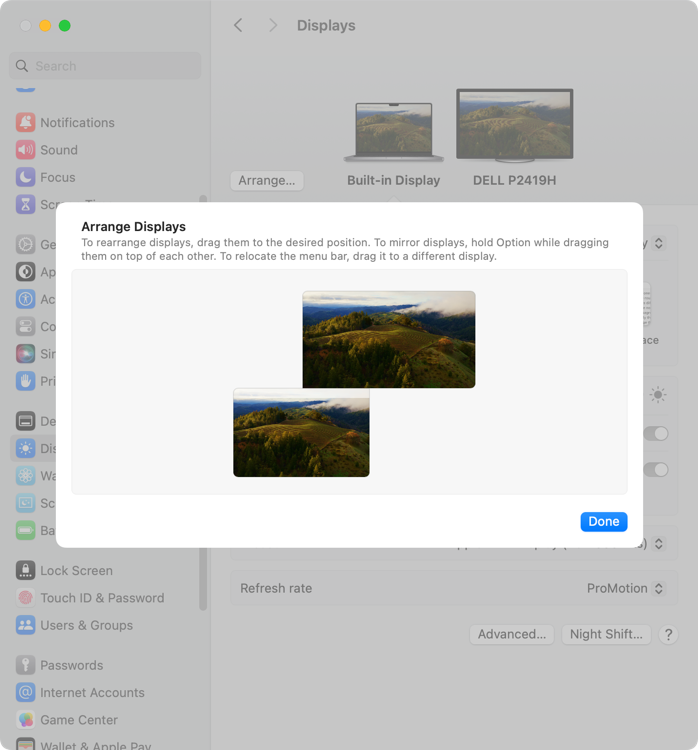This screenshot has height=750, width=698.
Task: Click the Arrange Displays heading
Action: click(x=133, y=226)
